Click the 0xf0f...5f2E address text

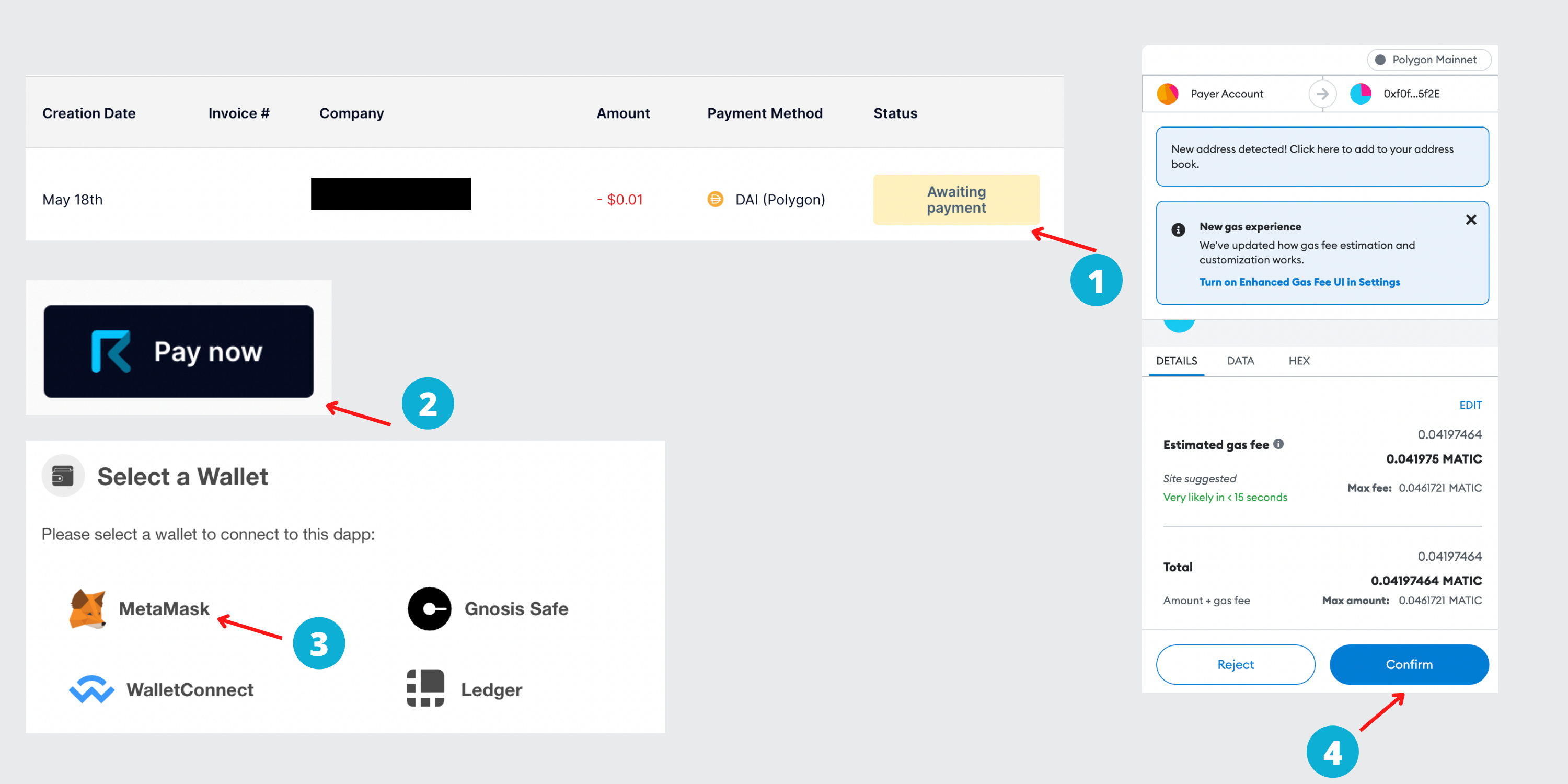point(1411,94)
